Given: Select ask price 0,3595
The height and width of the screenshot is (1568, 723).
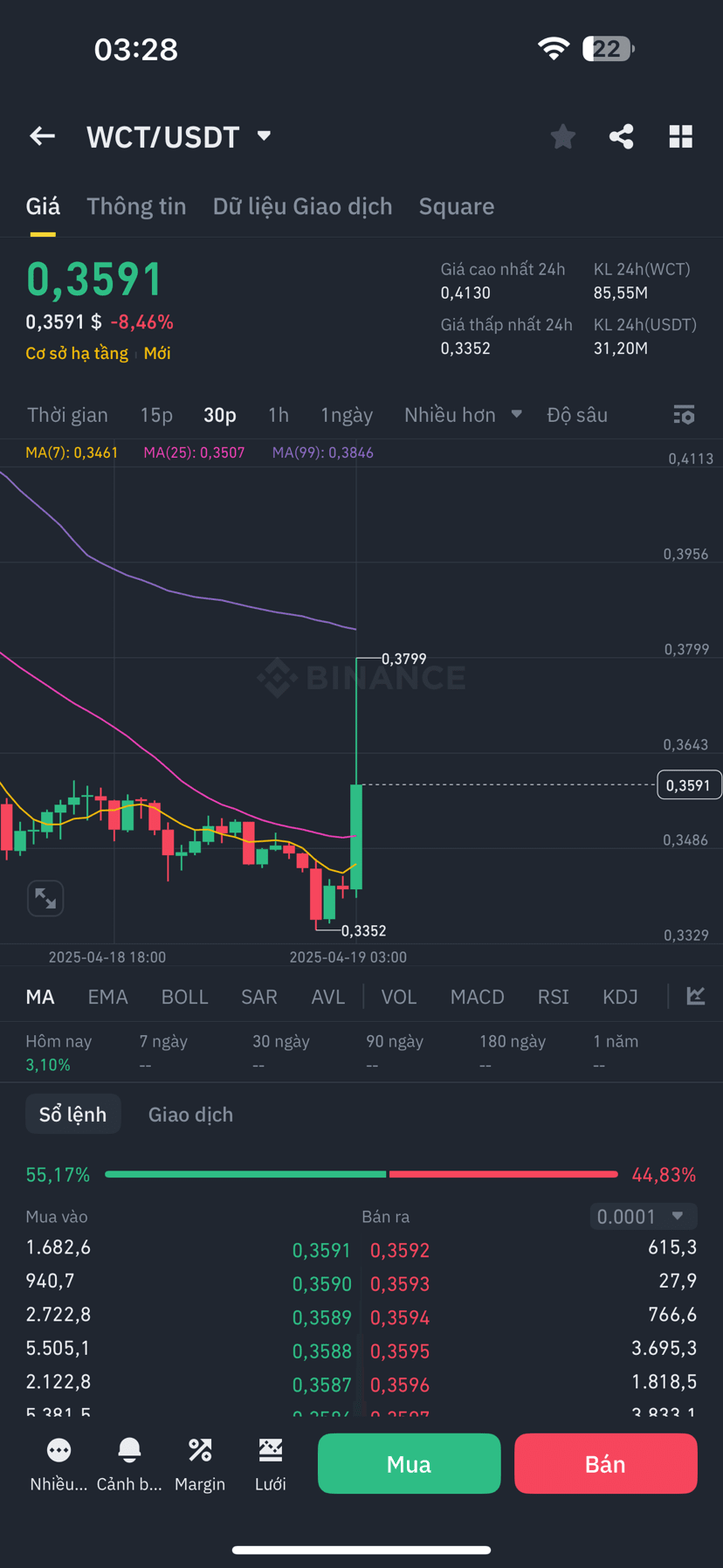Looking at the screenshot, I should pyautogui.click(x=400, y=1351).
